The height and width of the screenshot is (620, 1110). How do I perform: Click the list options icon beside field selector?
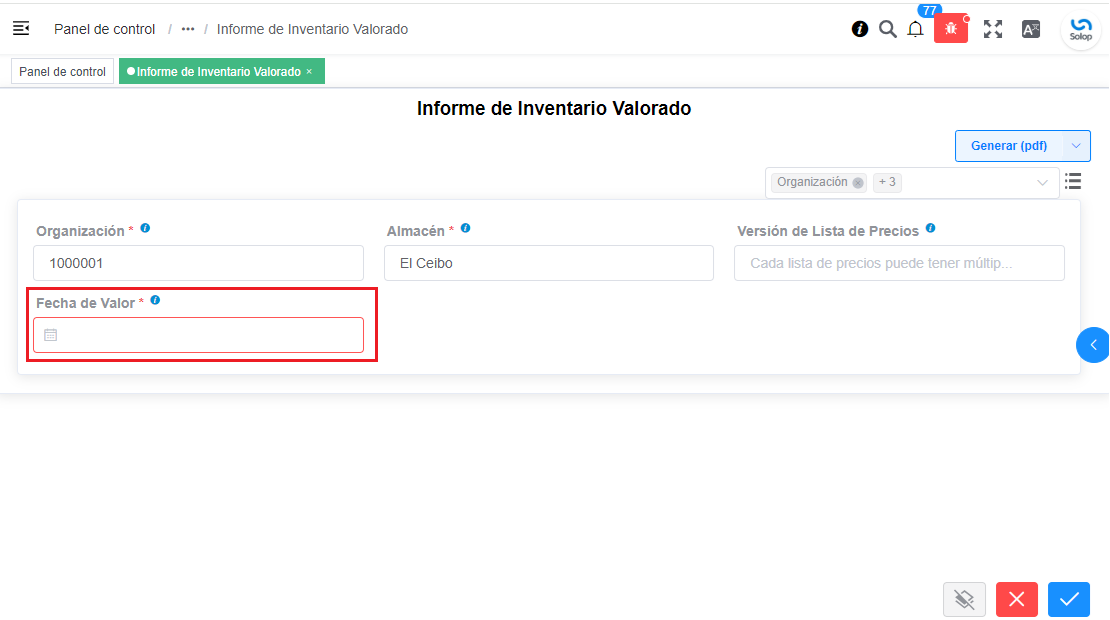click(1073, 182)
